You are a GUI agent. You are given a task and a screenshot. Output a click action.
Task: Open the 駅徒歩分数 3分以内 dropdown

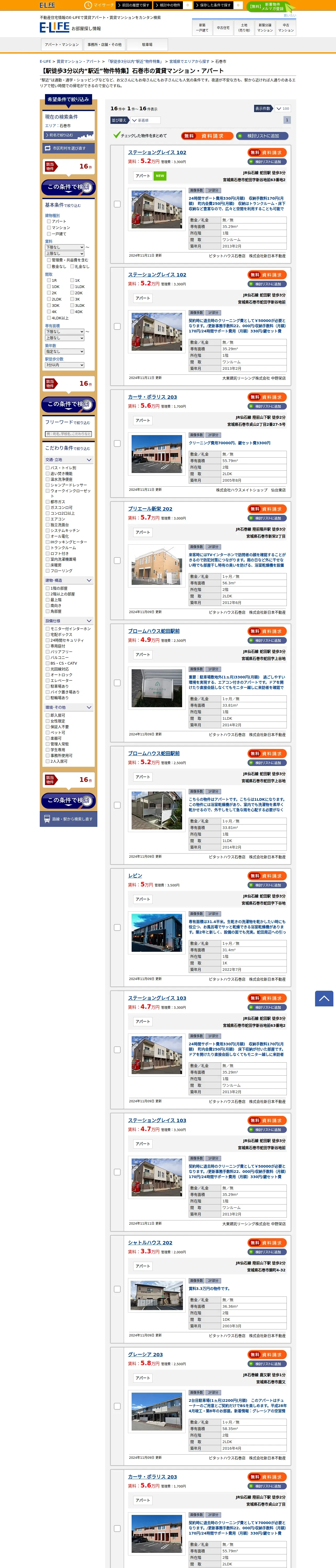65,365
